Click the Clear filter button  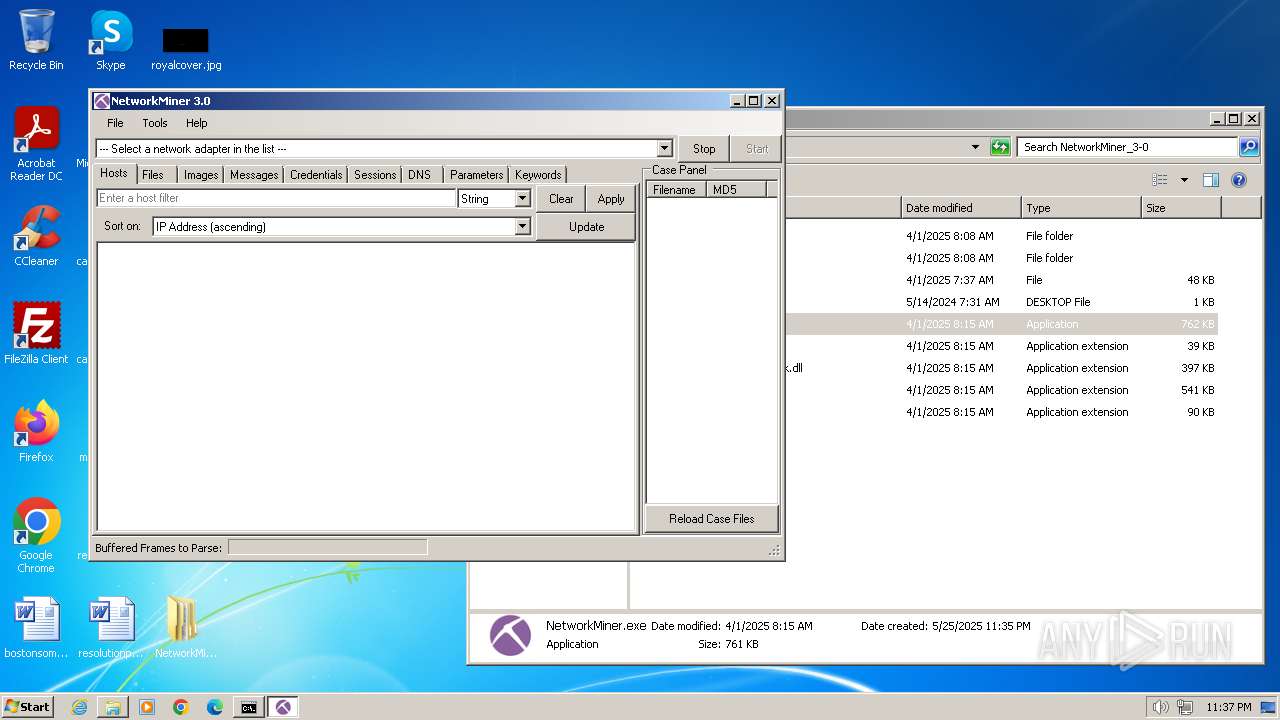click(x=561, y=198)
